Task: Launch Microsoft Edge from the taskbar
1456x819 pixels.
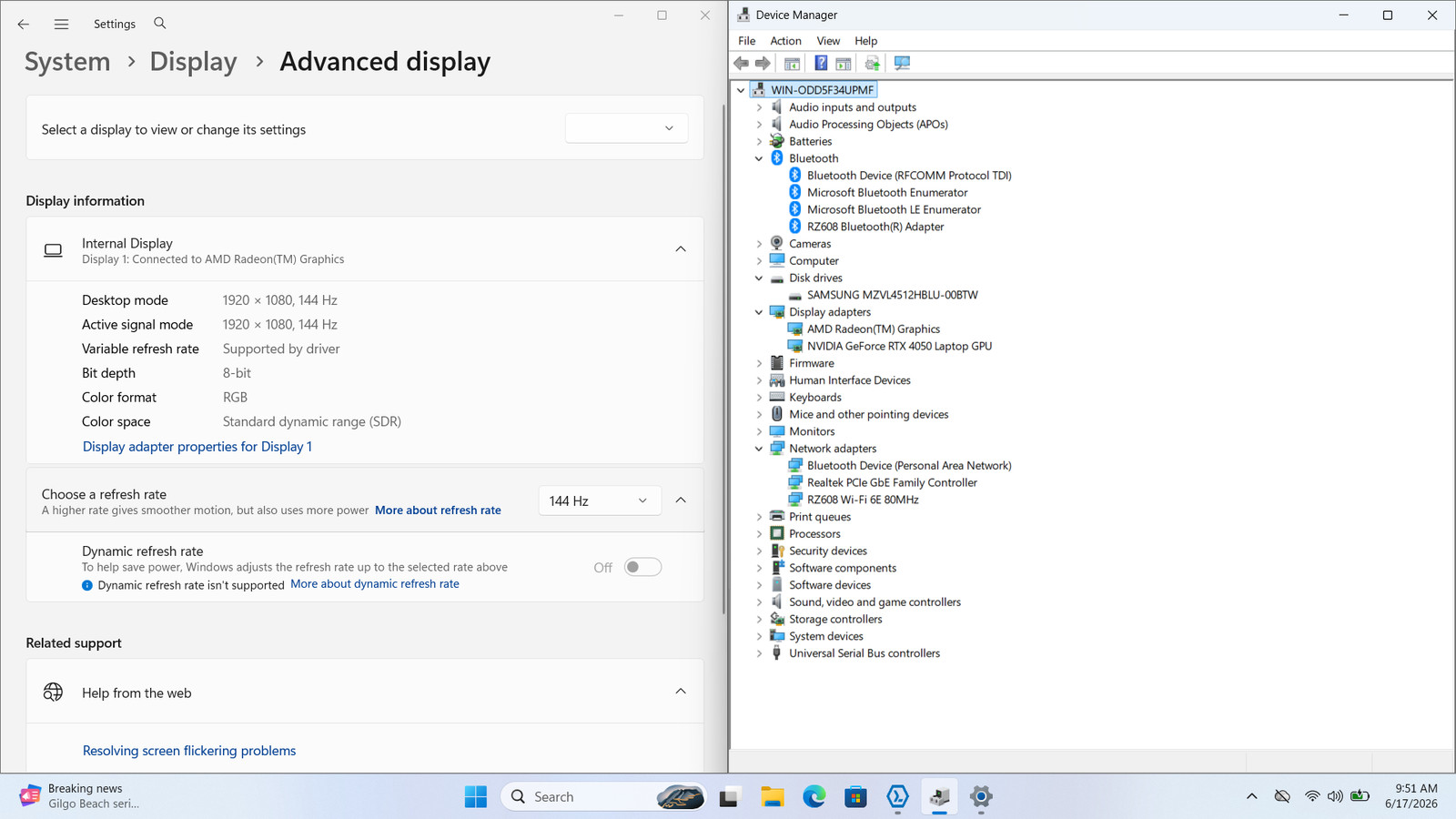Action: (x=814, y=797)
